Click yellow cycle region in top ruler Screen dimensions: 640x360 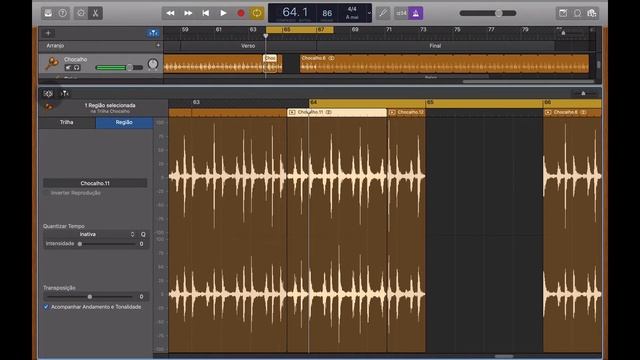tap(300, 30)
